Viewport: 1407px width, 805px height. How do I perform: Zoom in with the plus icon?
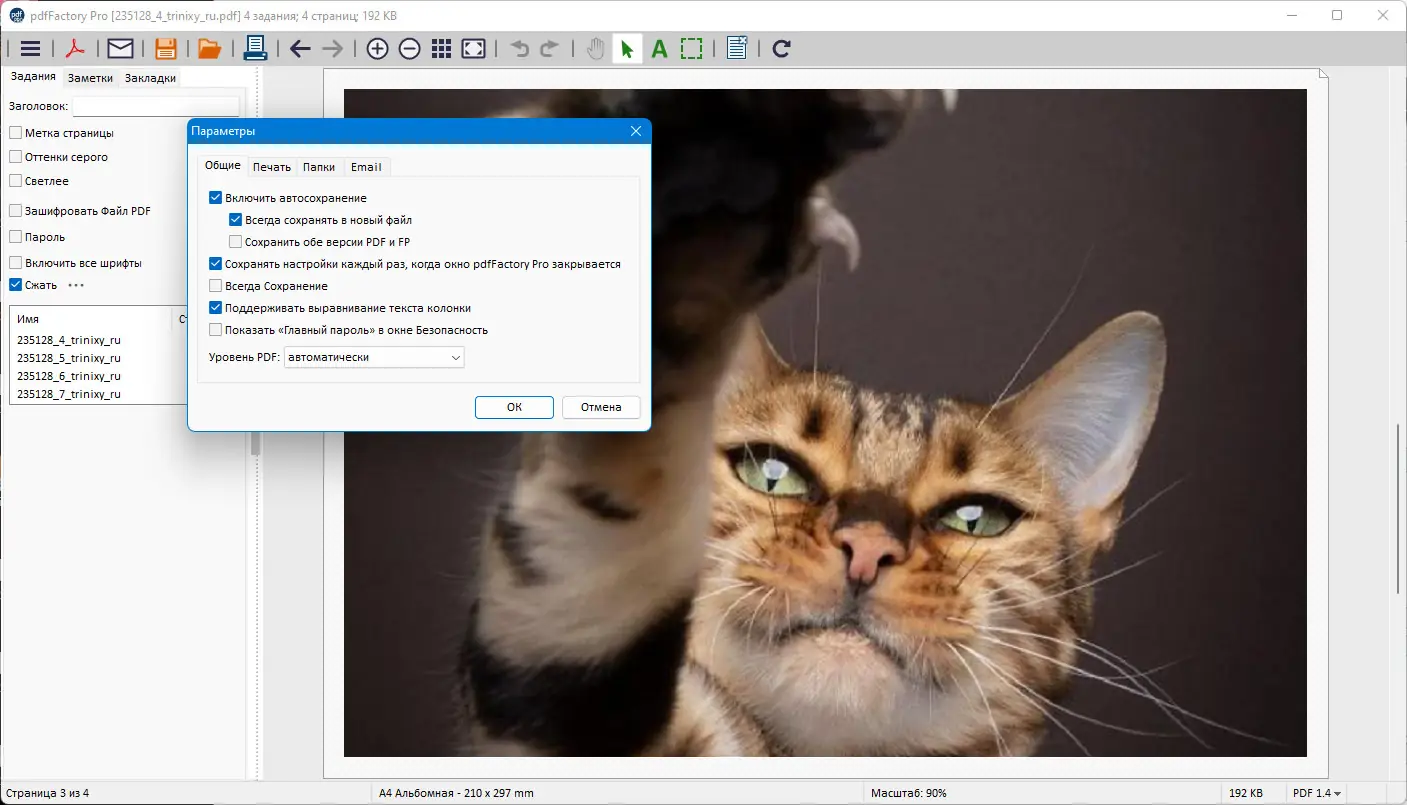(377, 48)
